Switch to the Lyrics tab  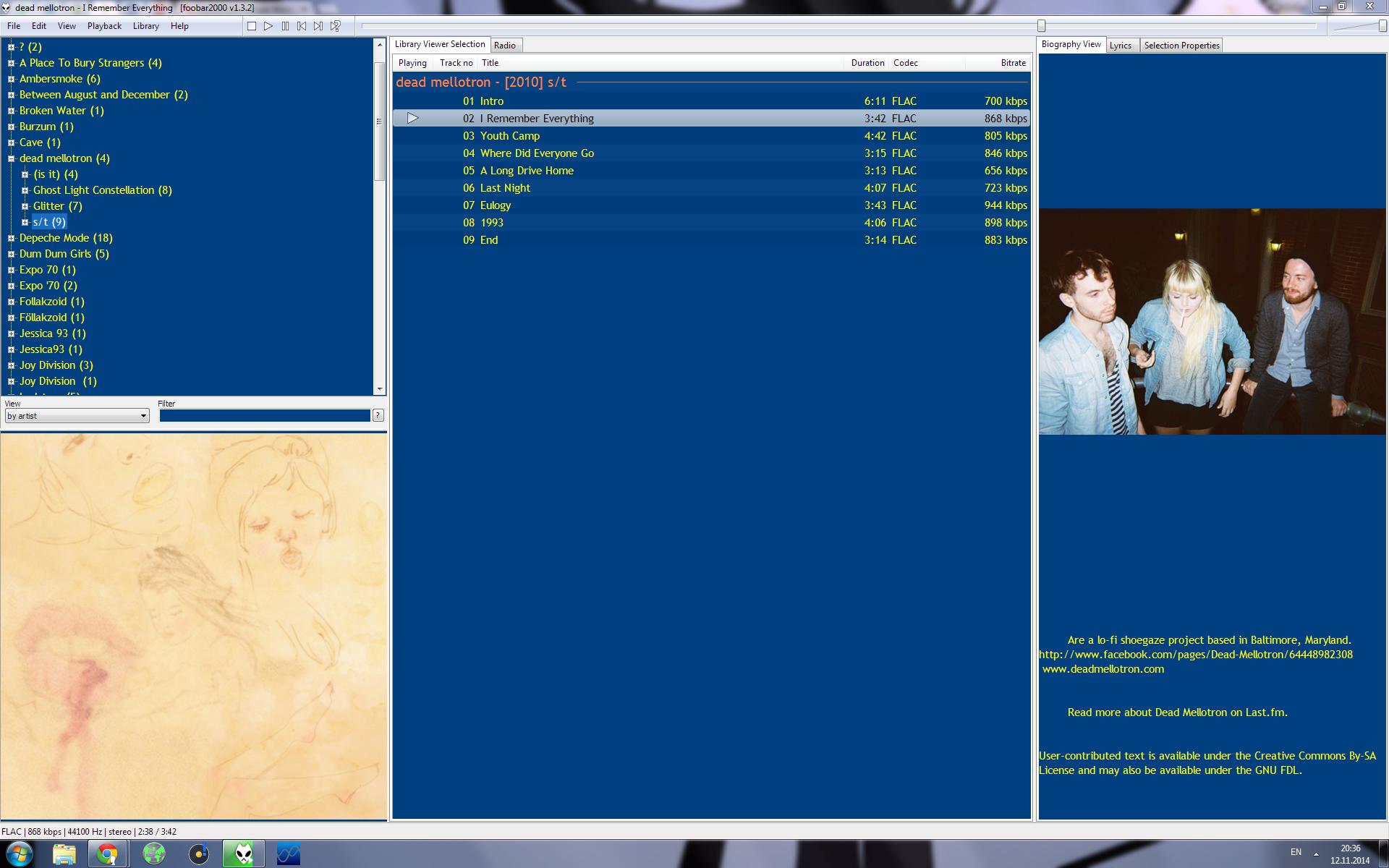(1120, 46)
